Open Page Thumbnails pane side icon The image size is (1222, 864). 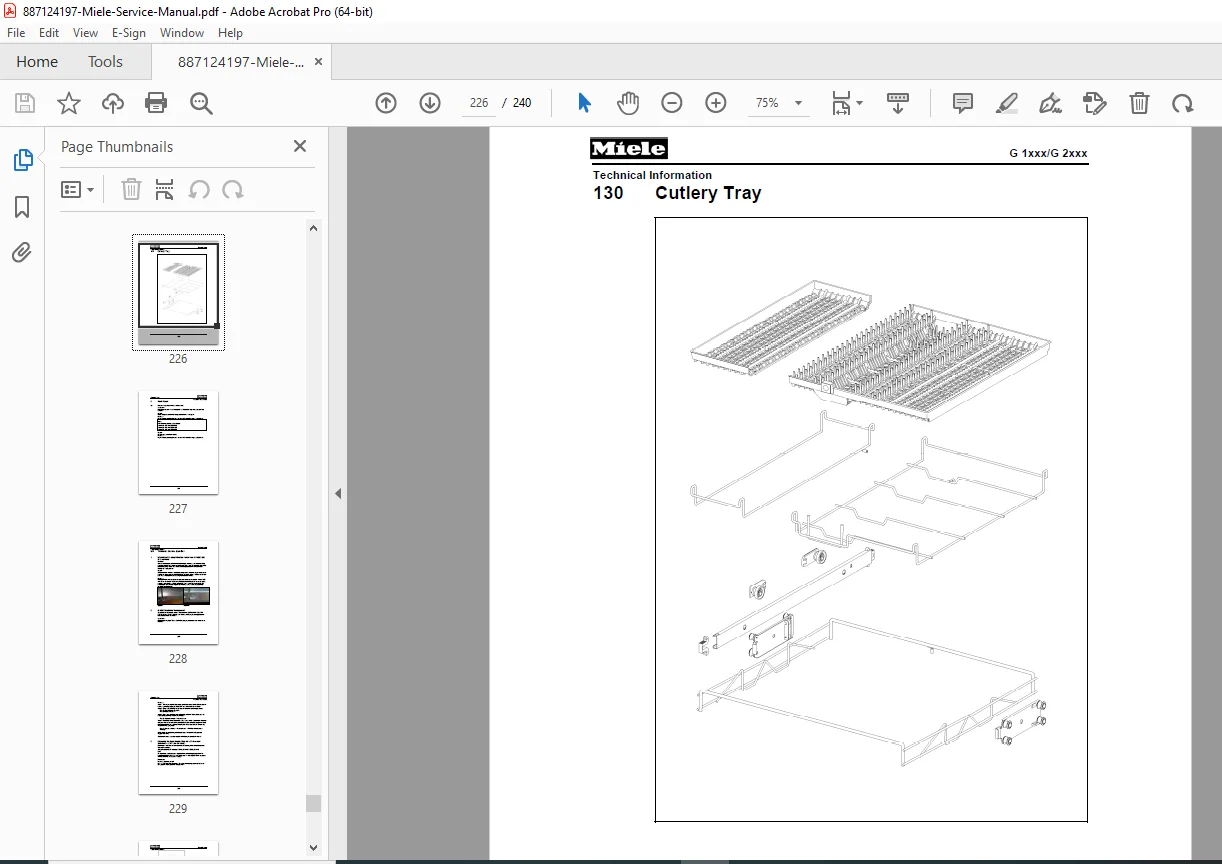point(22,160)
